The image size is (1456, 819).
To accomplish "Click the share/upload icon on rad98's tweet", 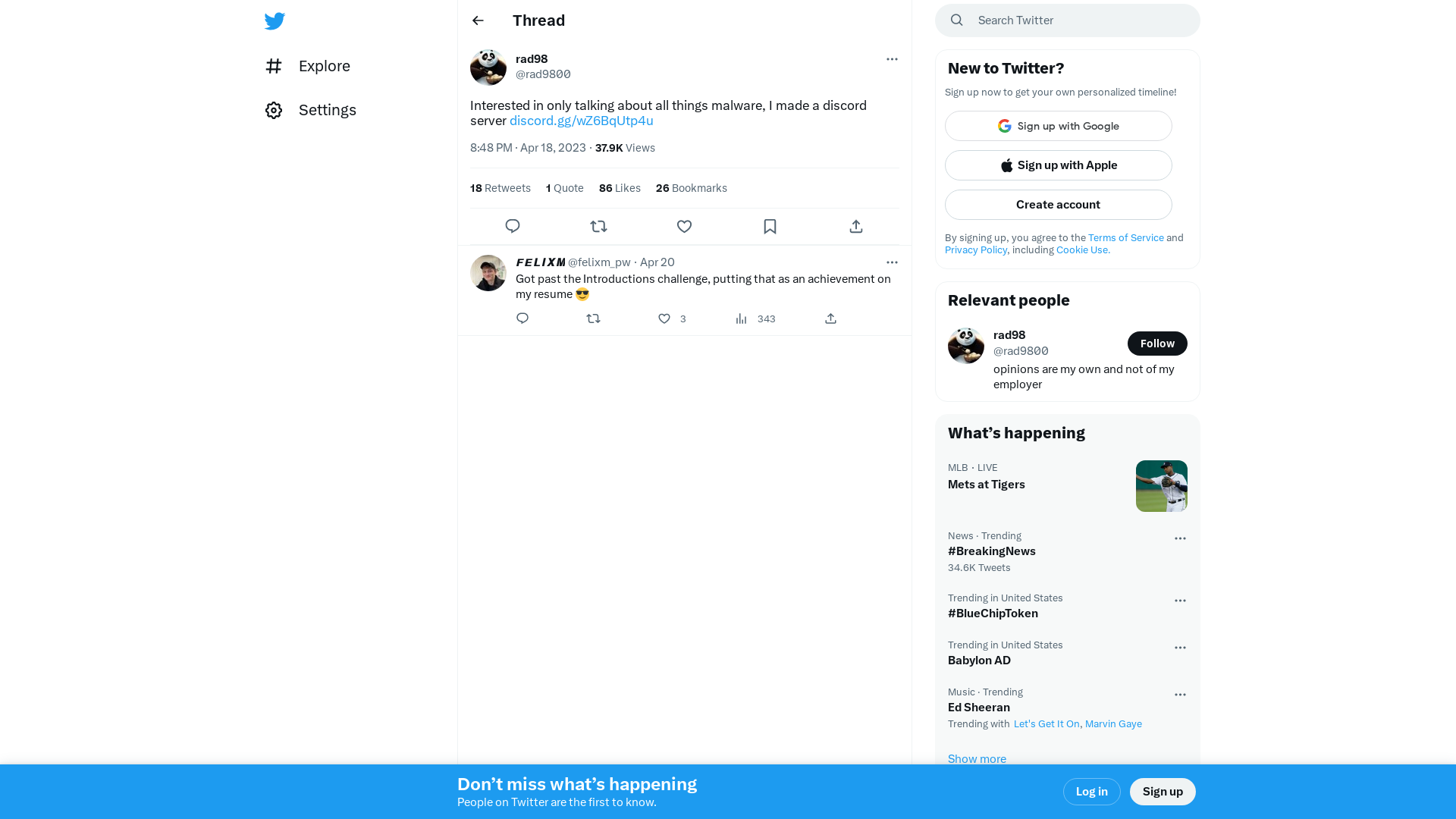I will tap(856, 226).
